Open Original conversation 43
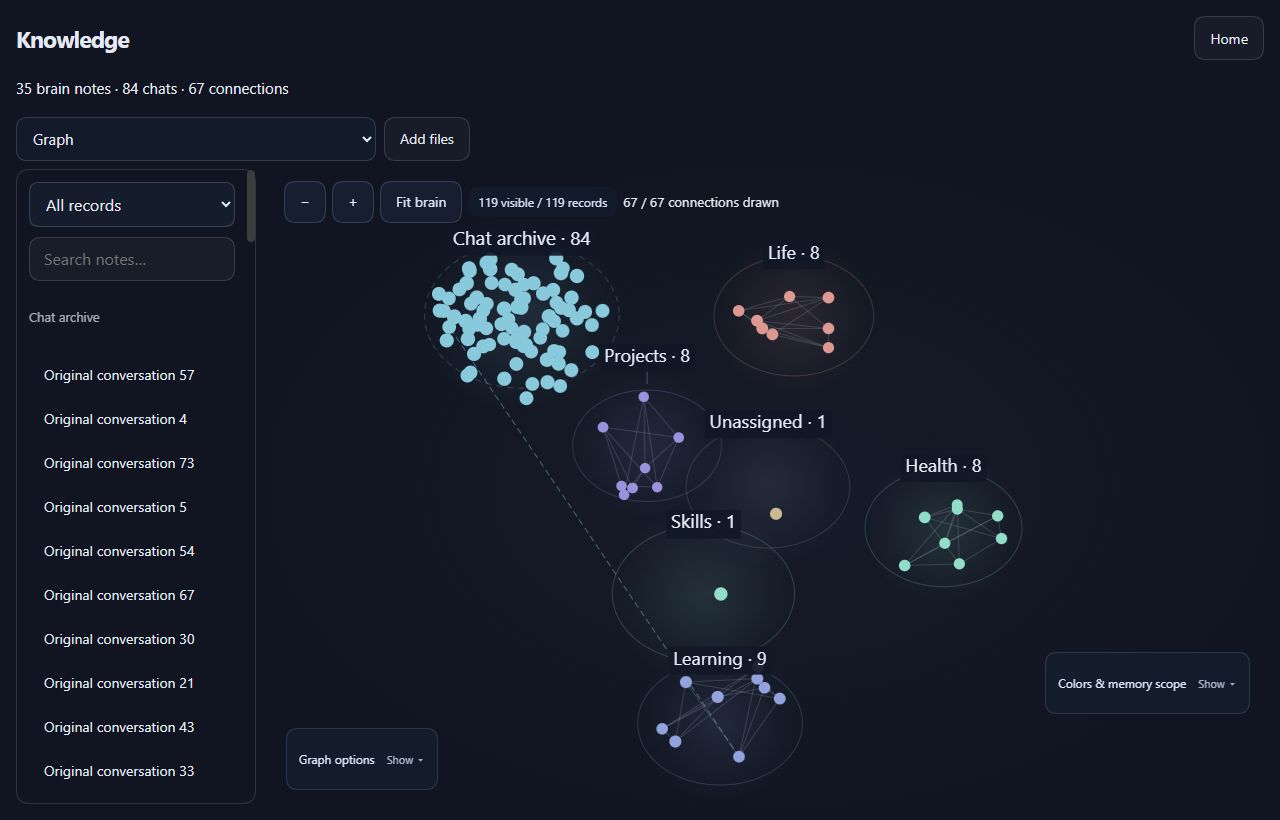The image size is (1280, 820). (119, 727)
